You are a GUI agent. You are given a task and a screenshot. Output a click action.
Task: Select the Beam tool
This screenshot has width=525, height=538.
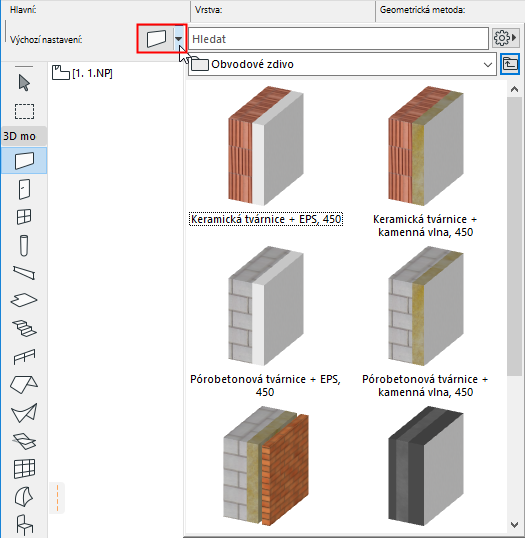[x=24, y=273]
